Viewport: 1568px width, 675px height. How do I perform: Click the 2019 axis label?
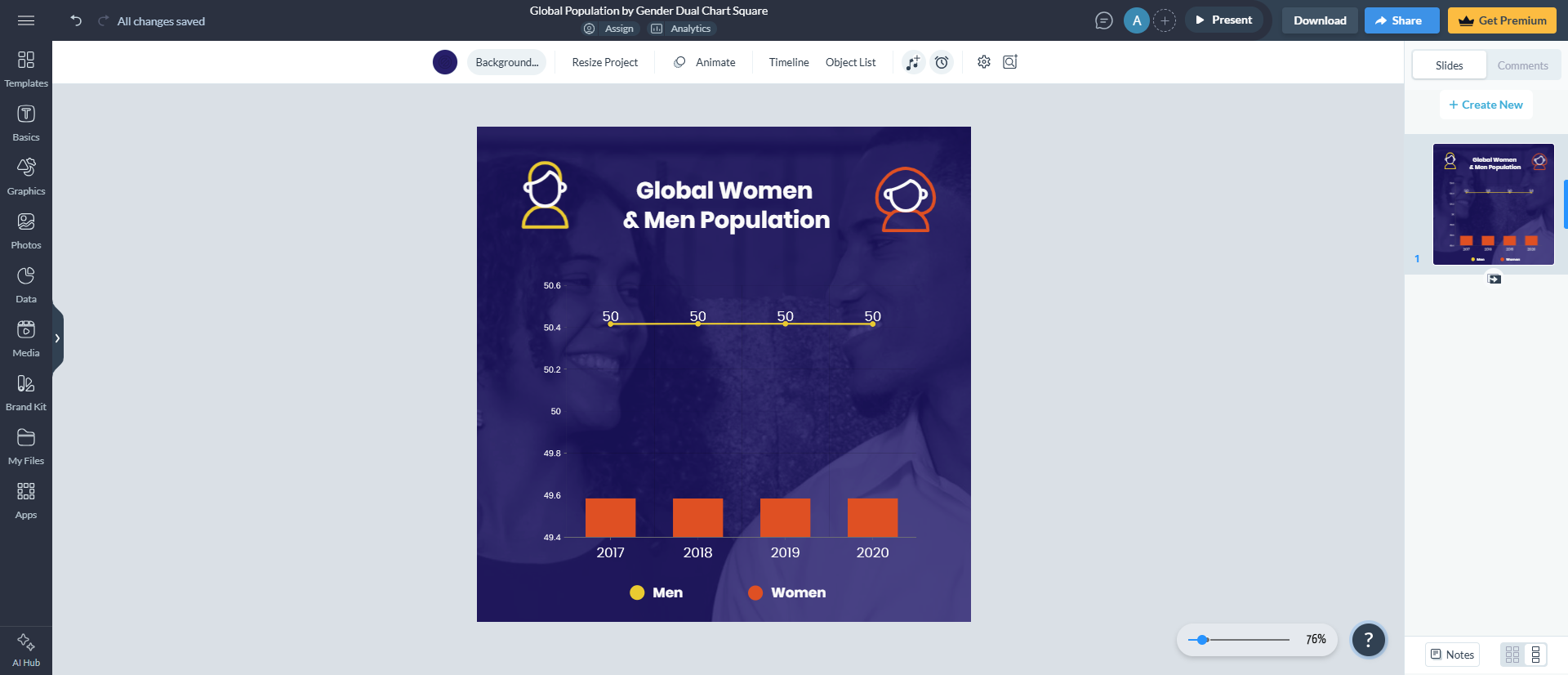tap(785, 552)
